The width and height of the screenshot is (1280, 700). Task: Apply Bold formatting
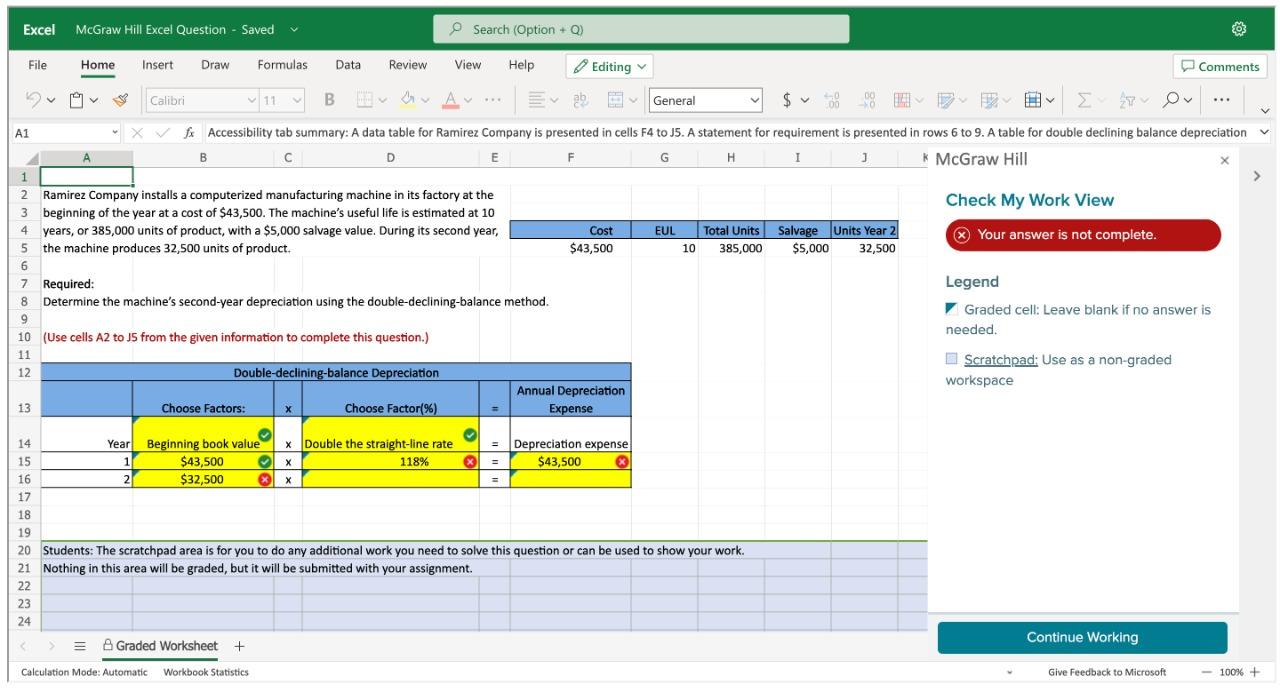[330, 101]
